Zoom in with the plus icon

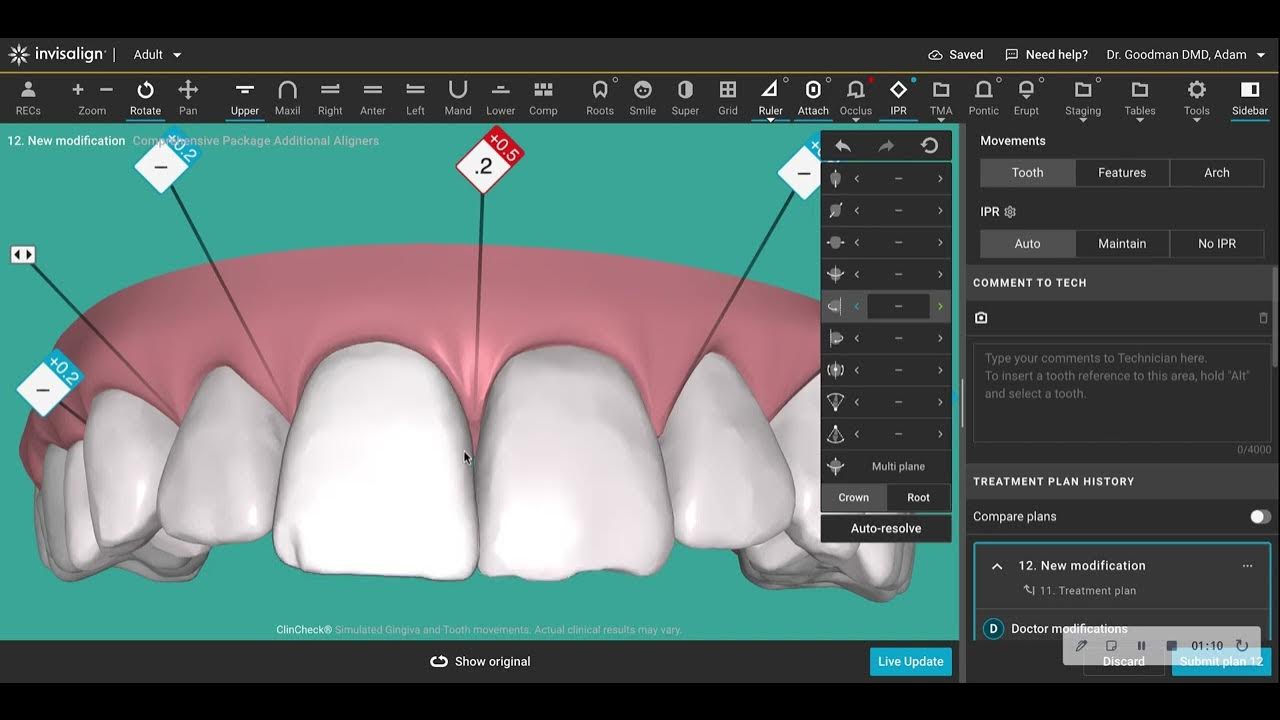[78, 90]
